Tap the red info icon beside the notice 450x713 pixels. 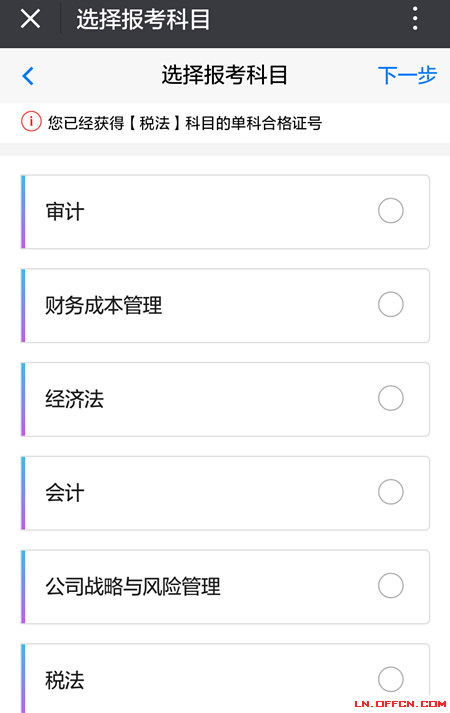(x=31, y=122)
